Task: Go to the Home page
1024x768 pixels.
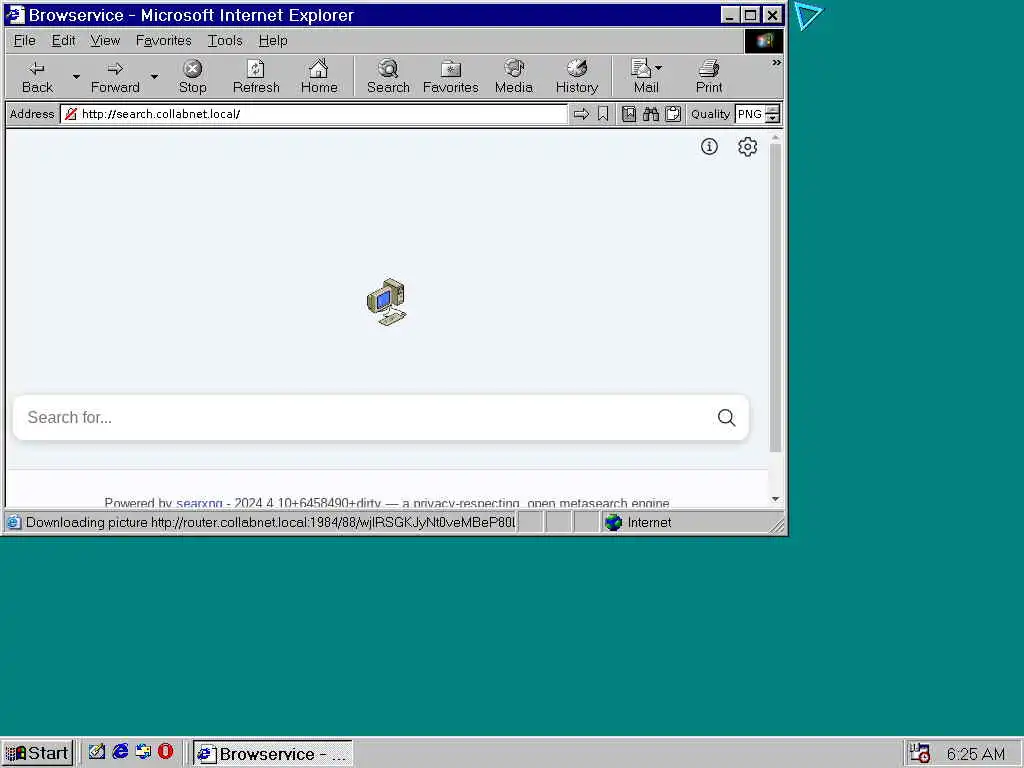Action: coord(319,77)
